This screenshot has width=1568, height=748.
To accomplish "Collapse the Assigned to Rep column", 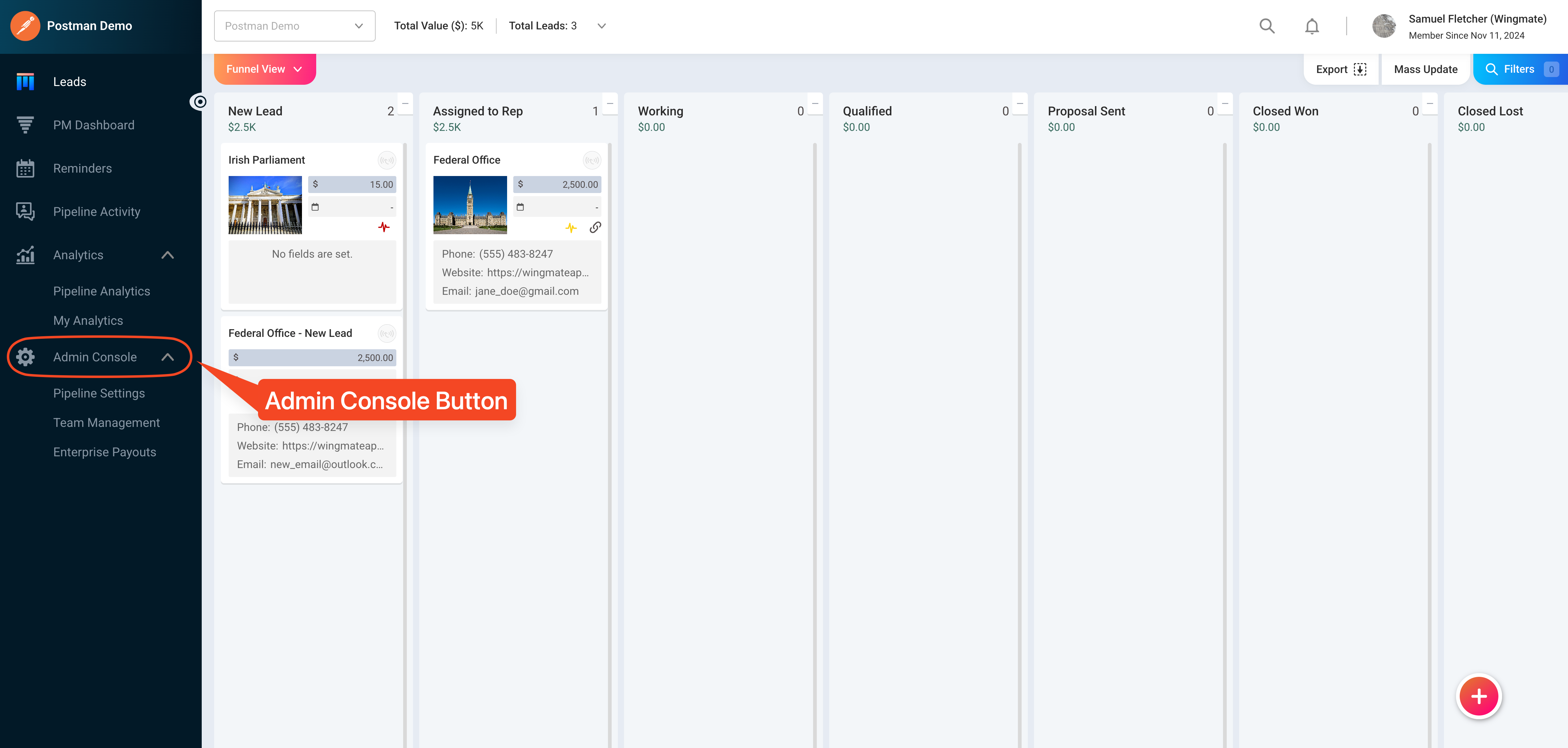I will click(610, 103).
